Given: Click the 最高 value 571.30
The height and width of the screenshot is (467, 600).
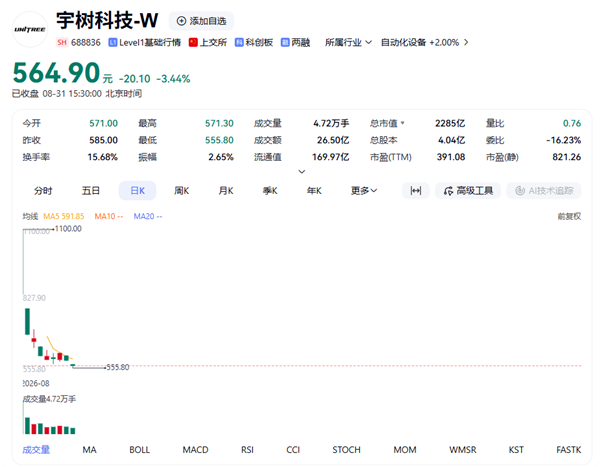Looking at the screenshot, I should (219, 123).
